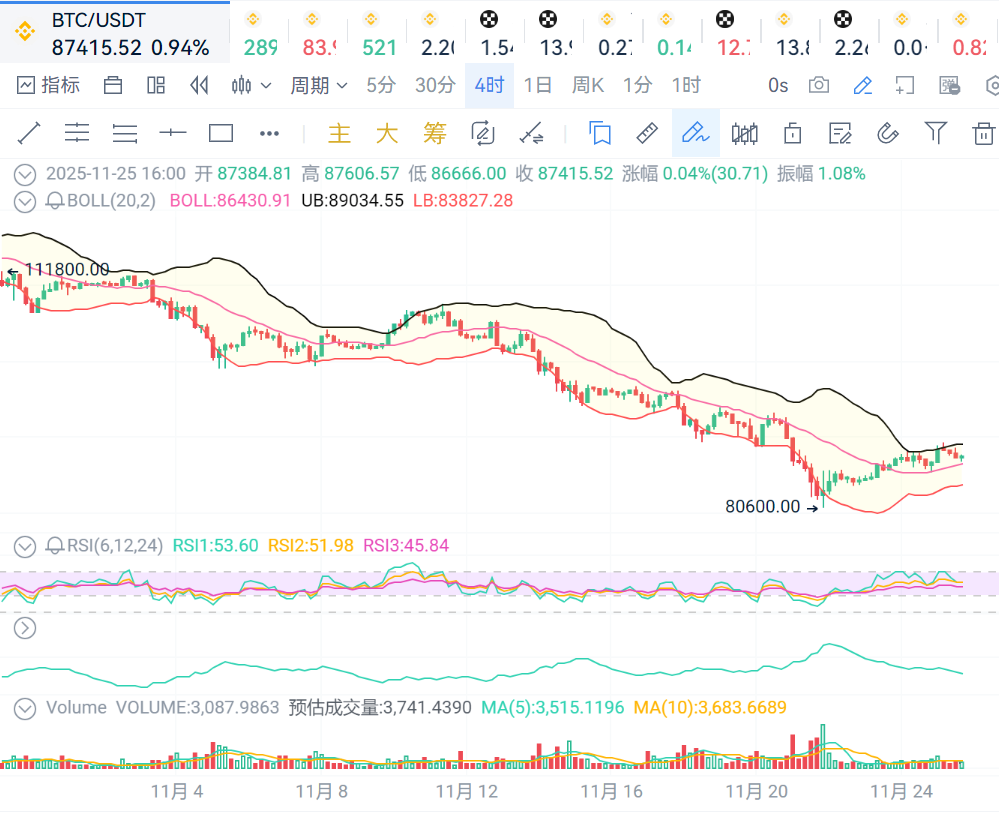This screenshot has width=999, height=817.
Task: Select the trend line drawing tool
Action: tap(28, 133)
